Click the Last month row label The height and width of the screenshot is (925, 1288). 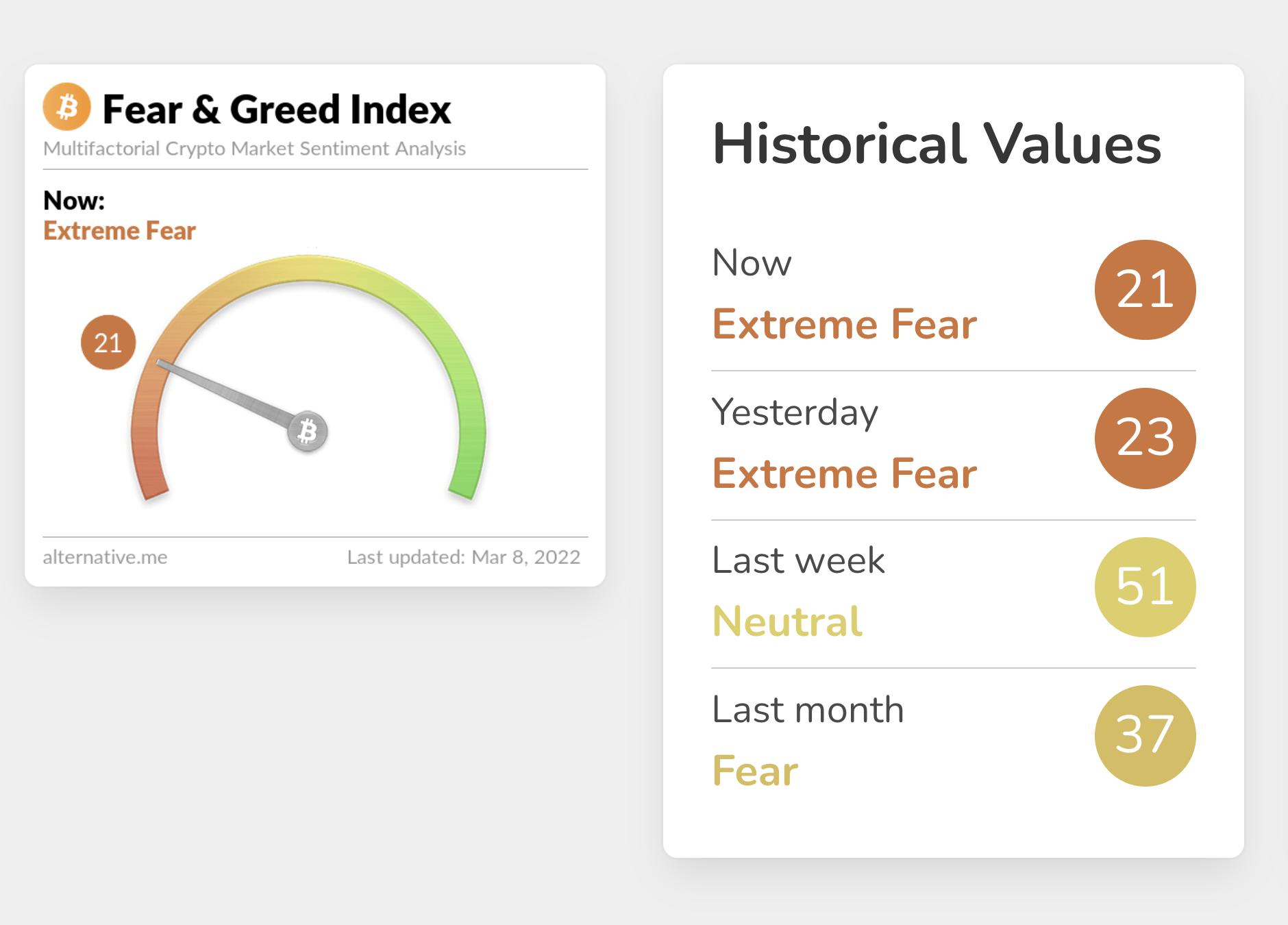808,709
